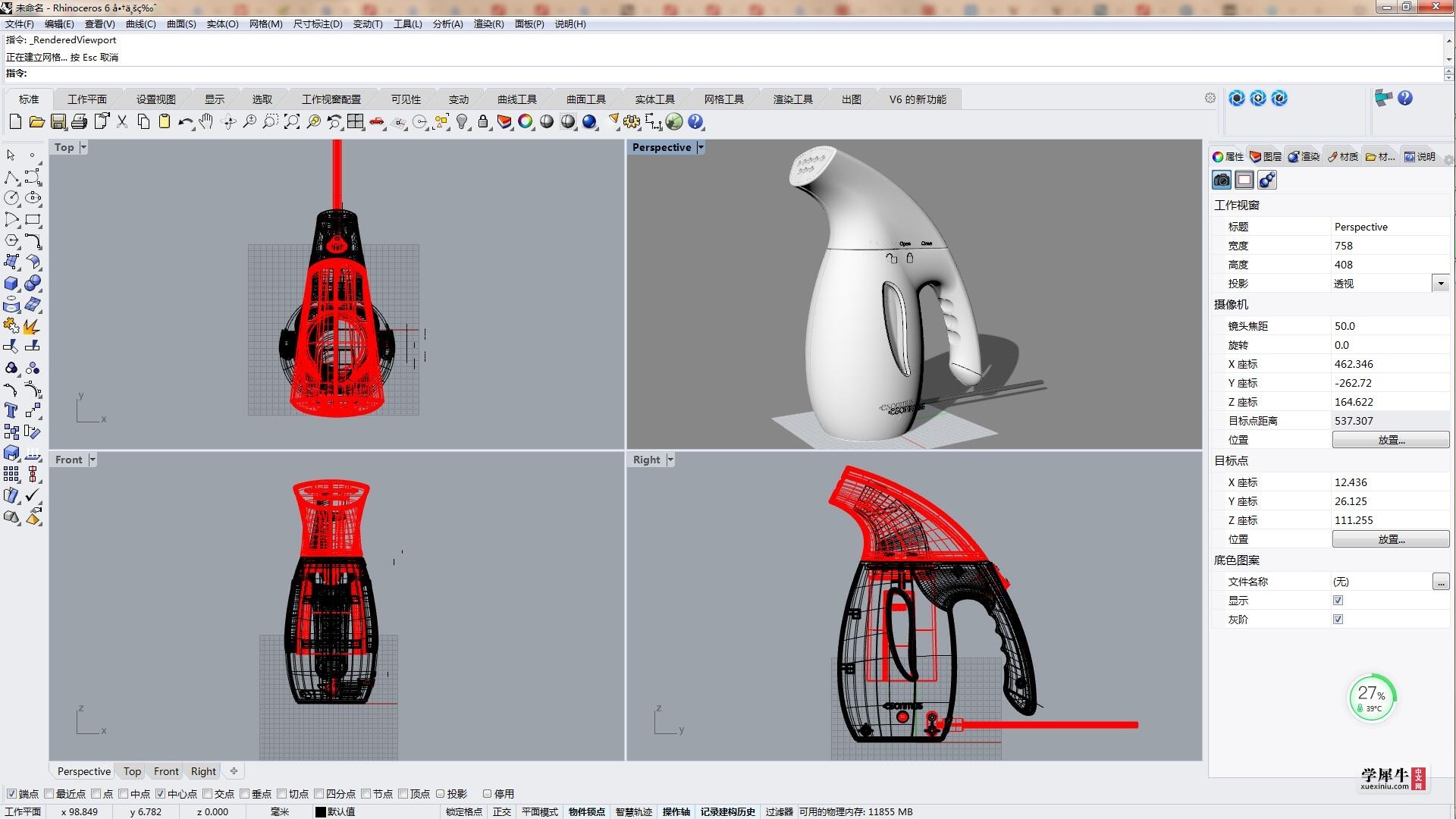1456x819 pixels.
Task: Switch to the 实体工具 toolbar tab
Action: (x=655, y=99)
